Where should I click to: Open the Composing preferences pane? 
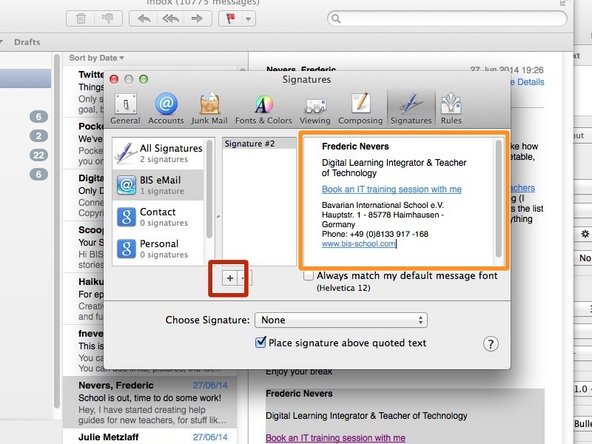point(360,109)
